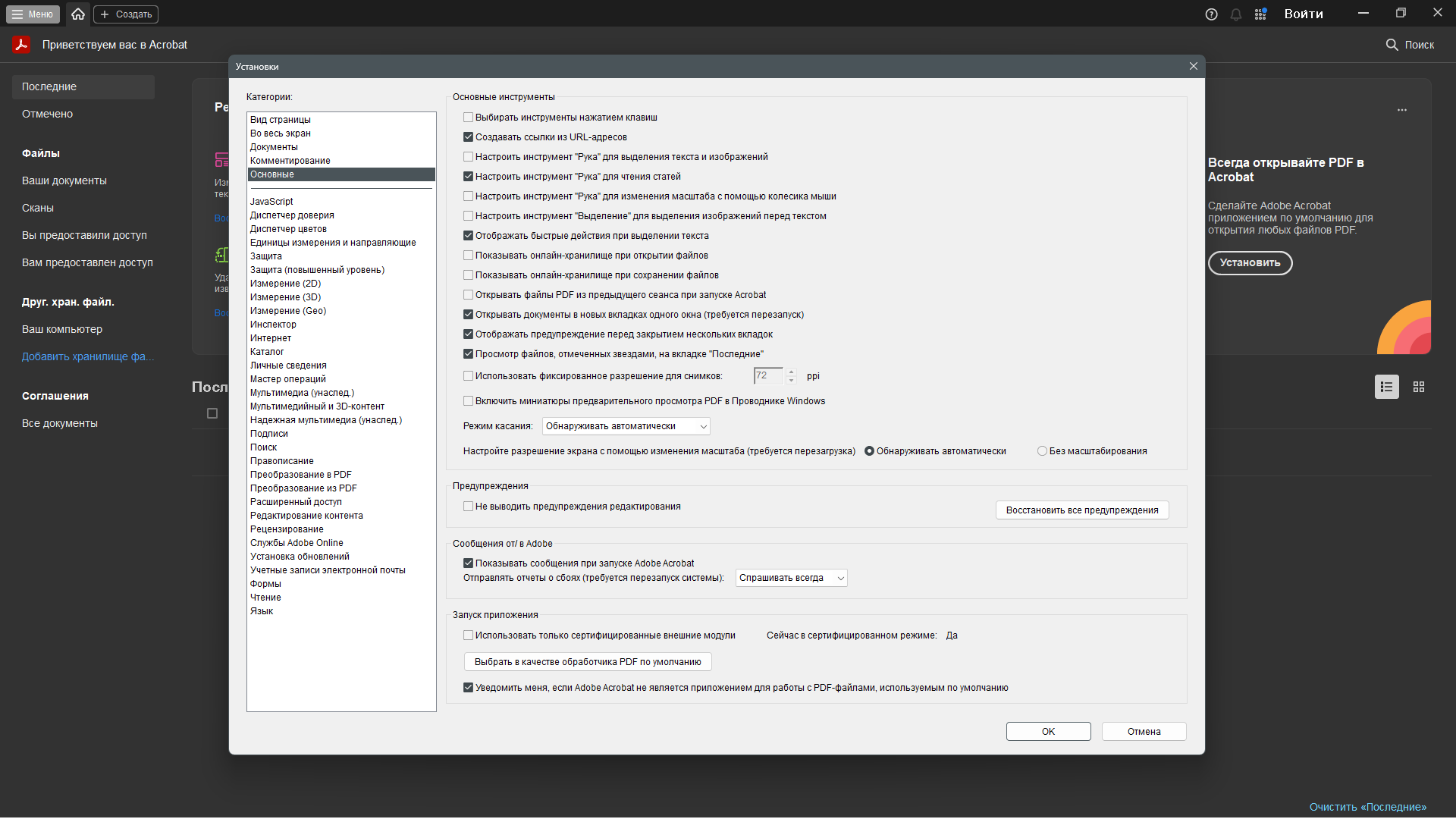The image size is (1456, 819).
Task: Check 'Включить миниатюры предварительного просмотра PDF'
Action: coord(468,401)
